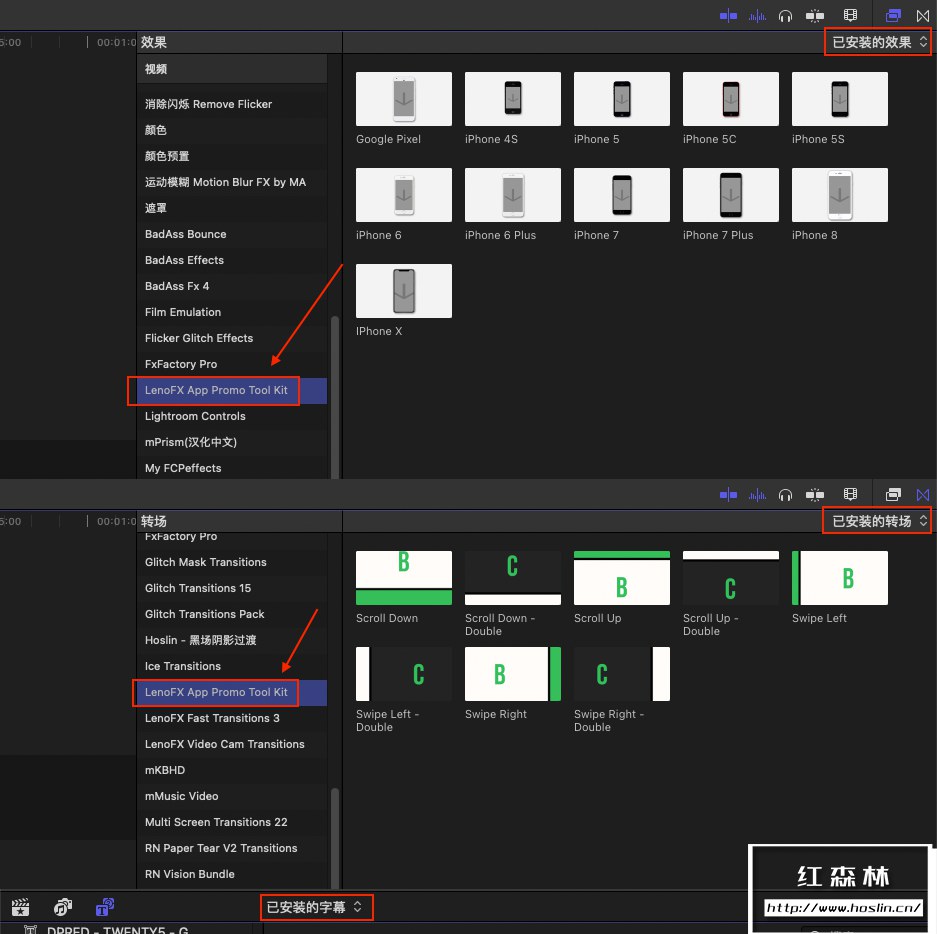Select BadAss Bounce category
Screen dimensions: 937x934
pyautogui.click(x=232, y=234)
